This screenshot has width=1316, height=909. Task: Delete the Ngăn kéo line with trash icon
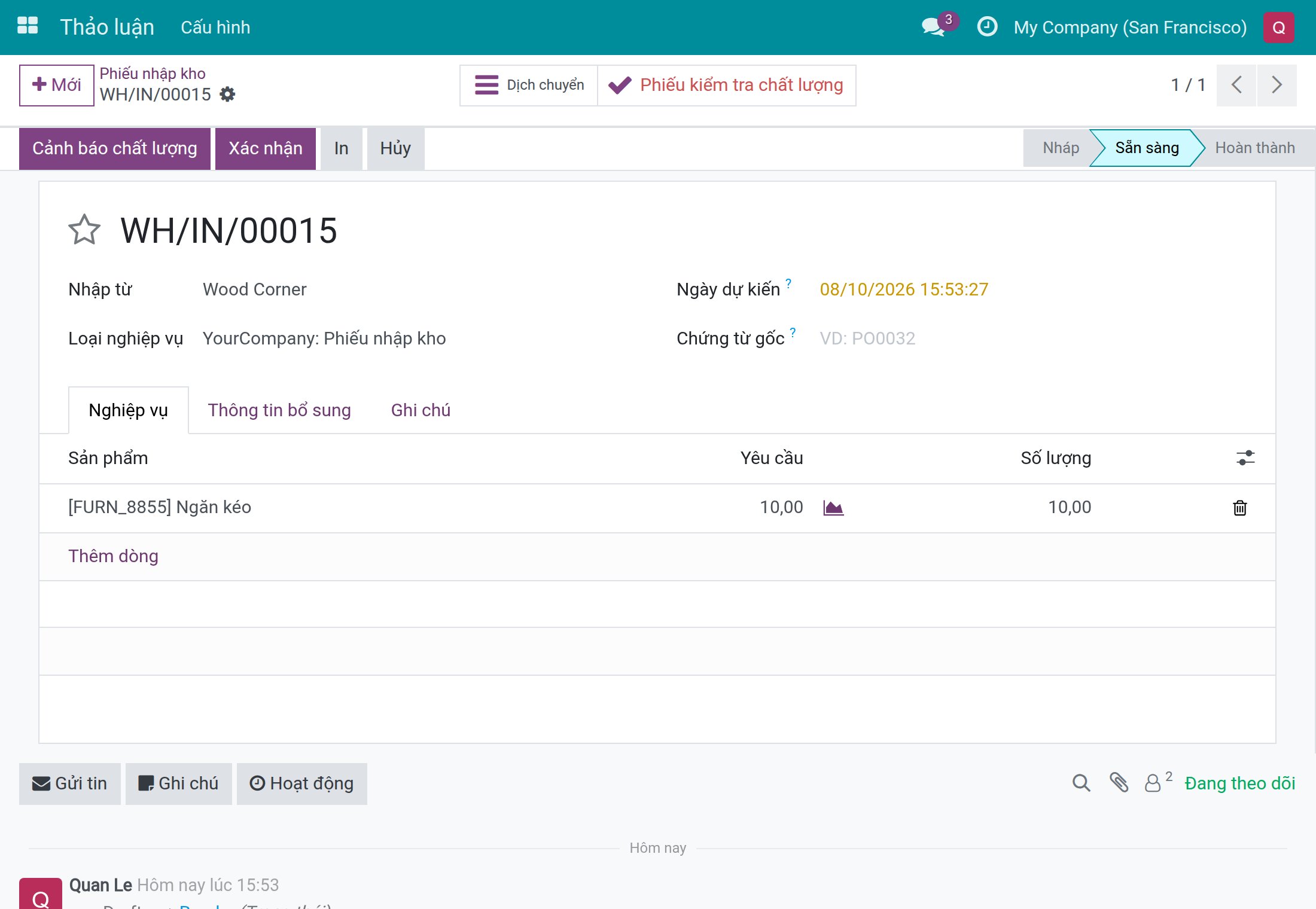(1240, 508)
